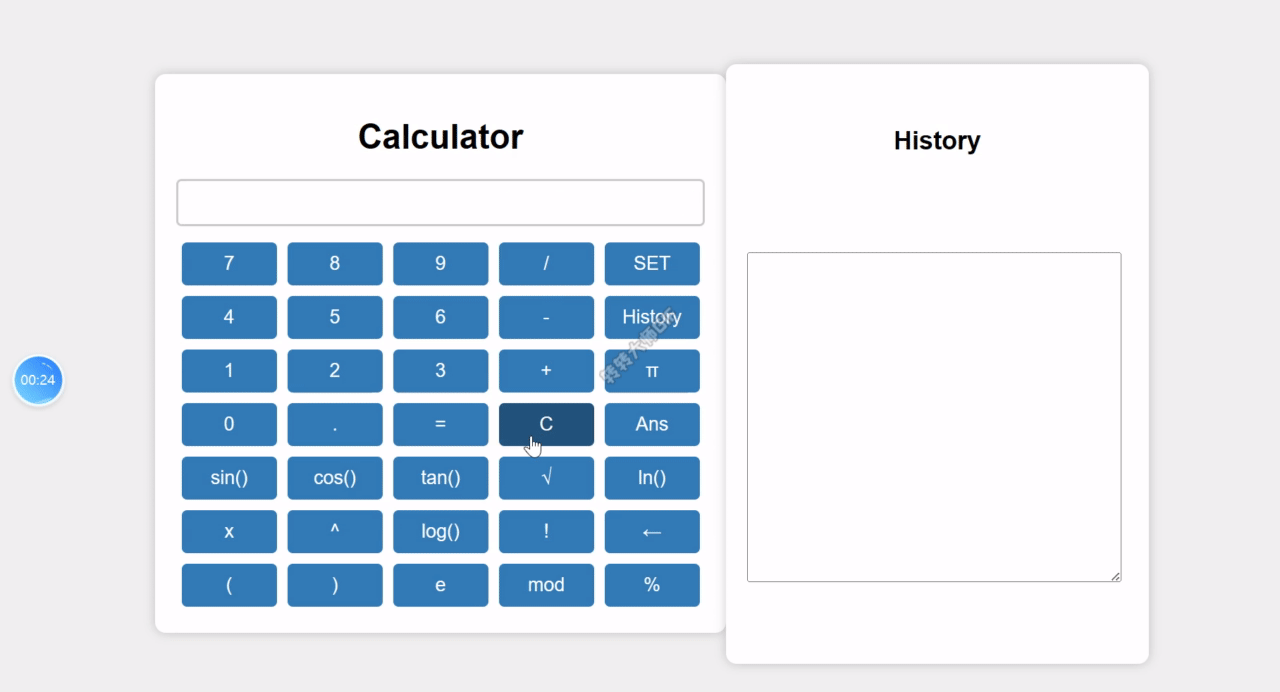
Task: Insert the square root symbol
Action: 546,478
